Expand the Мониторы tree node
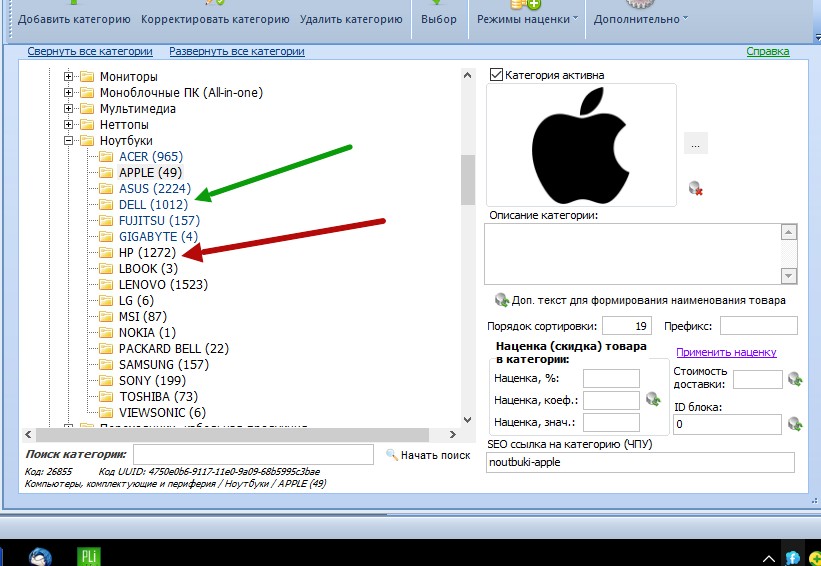The image size is (821, 566). pyautogui.click(x=69, y=76)
